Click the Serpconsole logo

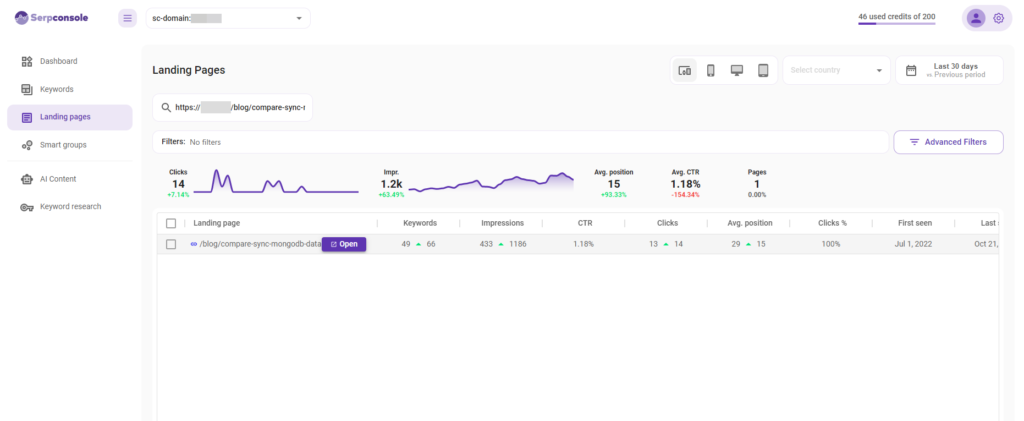click(52, 18)
